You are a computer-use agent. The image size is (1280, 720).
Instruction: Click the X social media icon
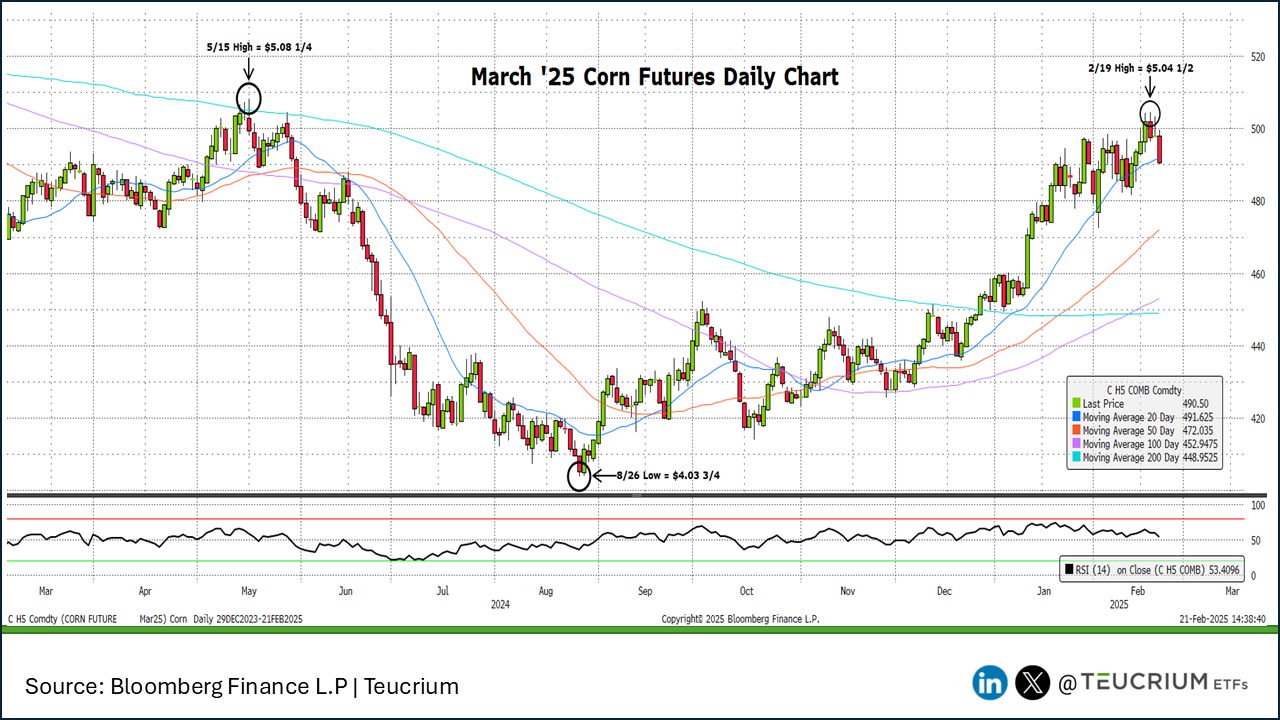[1032, 683]
